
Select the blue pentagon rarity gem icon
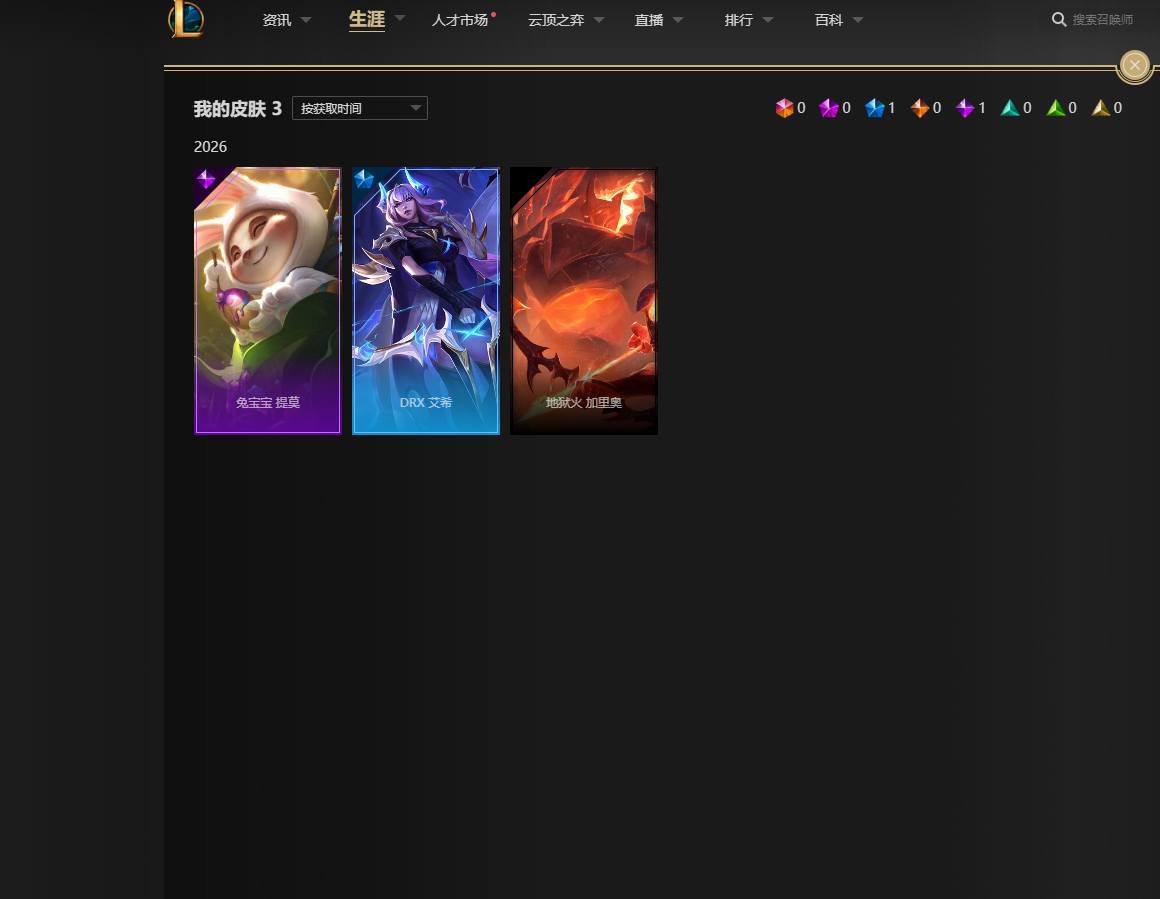click(874, 108)
